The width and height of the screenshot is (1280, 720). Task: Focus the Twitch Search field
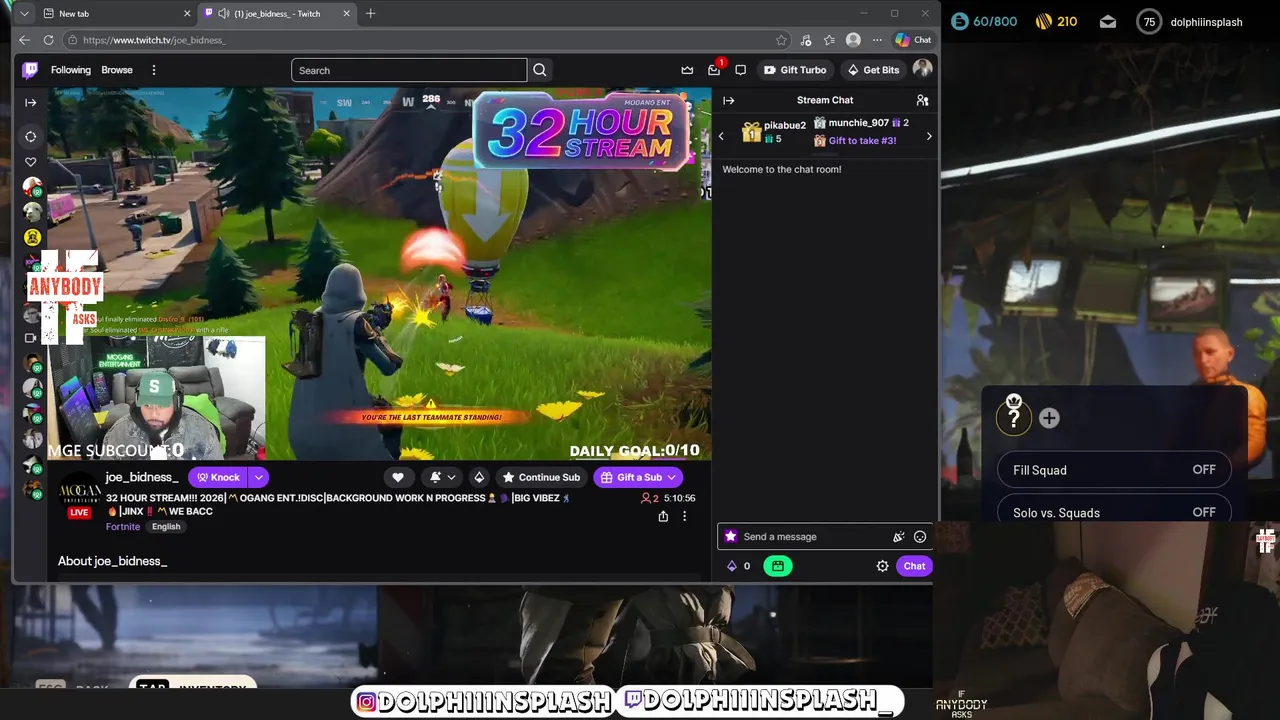click(409, 70)
